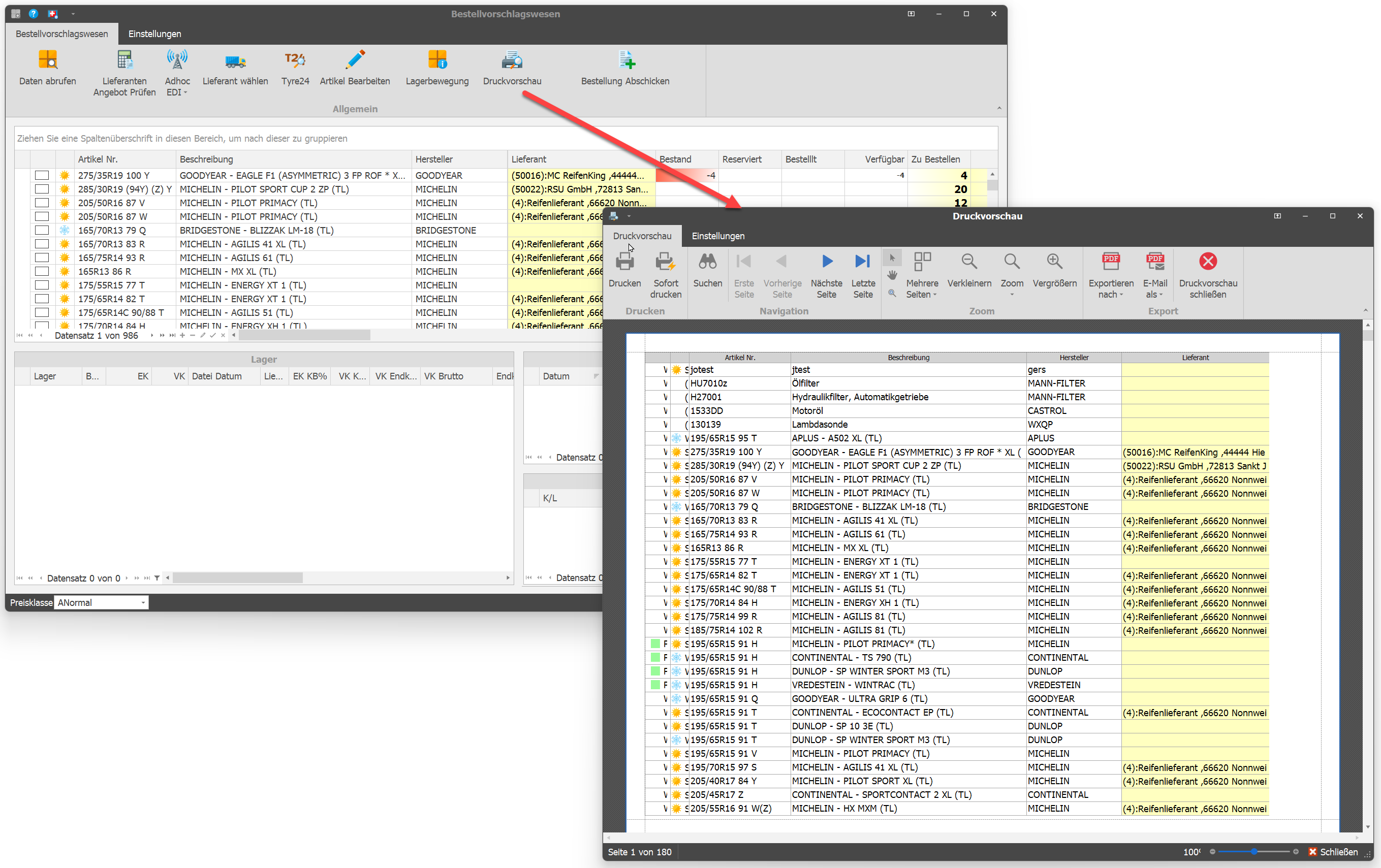Open E-Mail als dropdown
The width and height of the screenshot is (1381, 868).
pos(1155,275)
